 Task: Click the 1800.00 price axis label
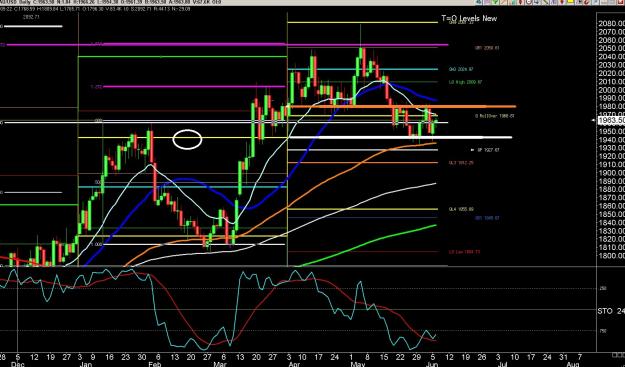click(x=611, y=256)
